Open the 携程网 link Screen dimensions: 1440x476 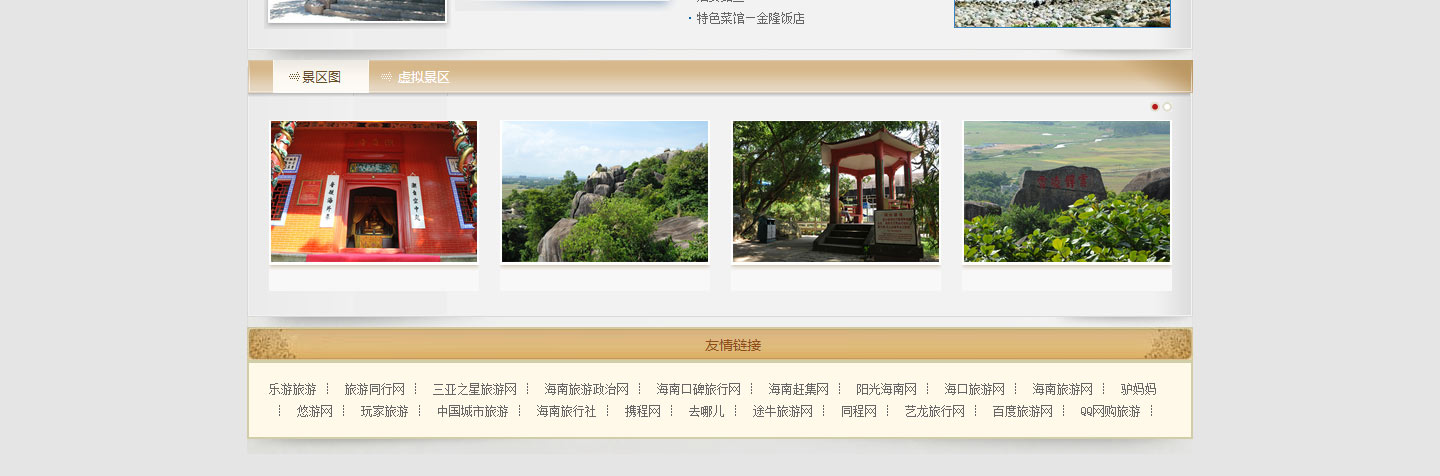click(x=642, y=411)
